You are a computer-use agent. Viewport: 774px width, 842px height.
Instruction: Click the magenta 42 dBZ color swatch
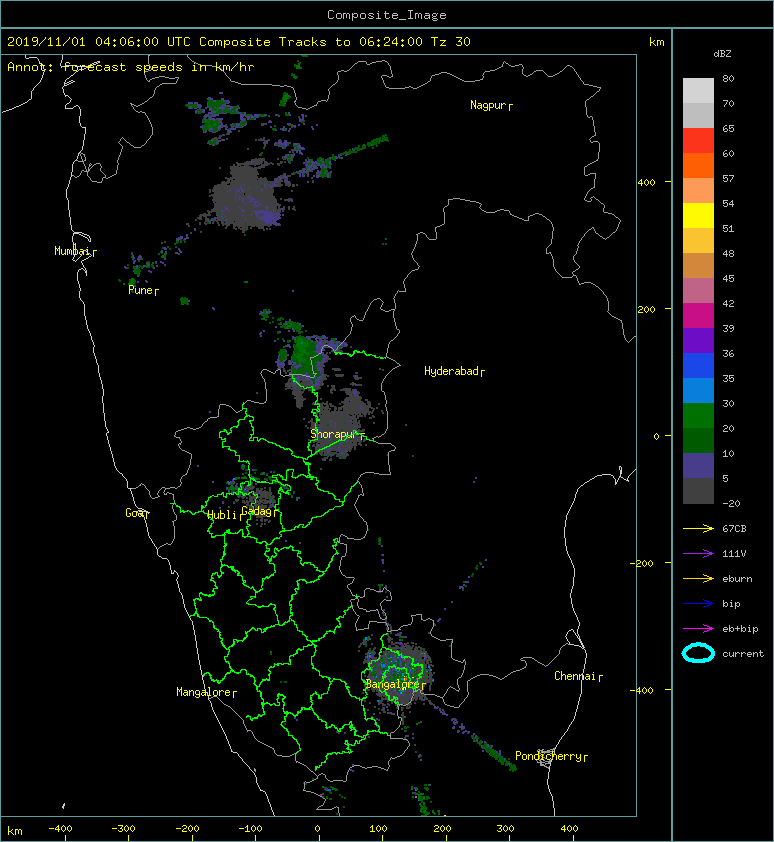[698, 315]
